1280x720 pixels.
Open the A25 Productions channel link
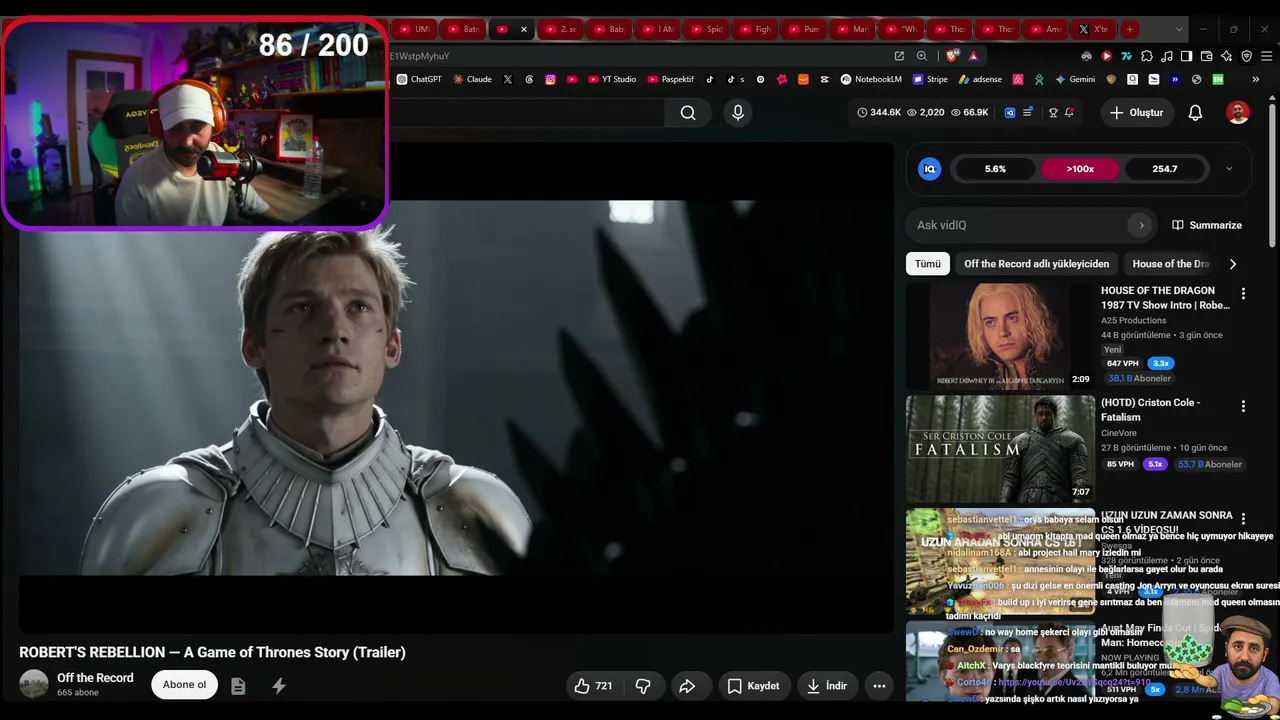(1133, 320)
